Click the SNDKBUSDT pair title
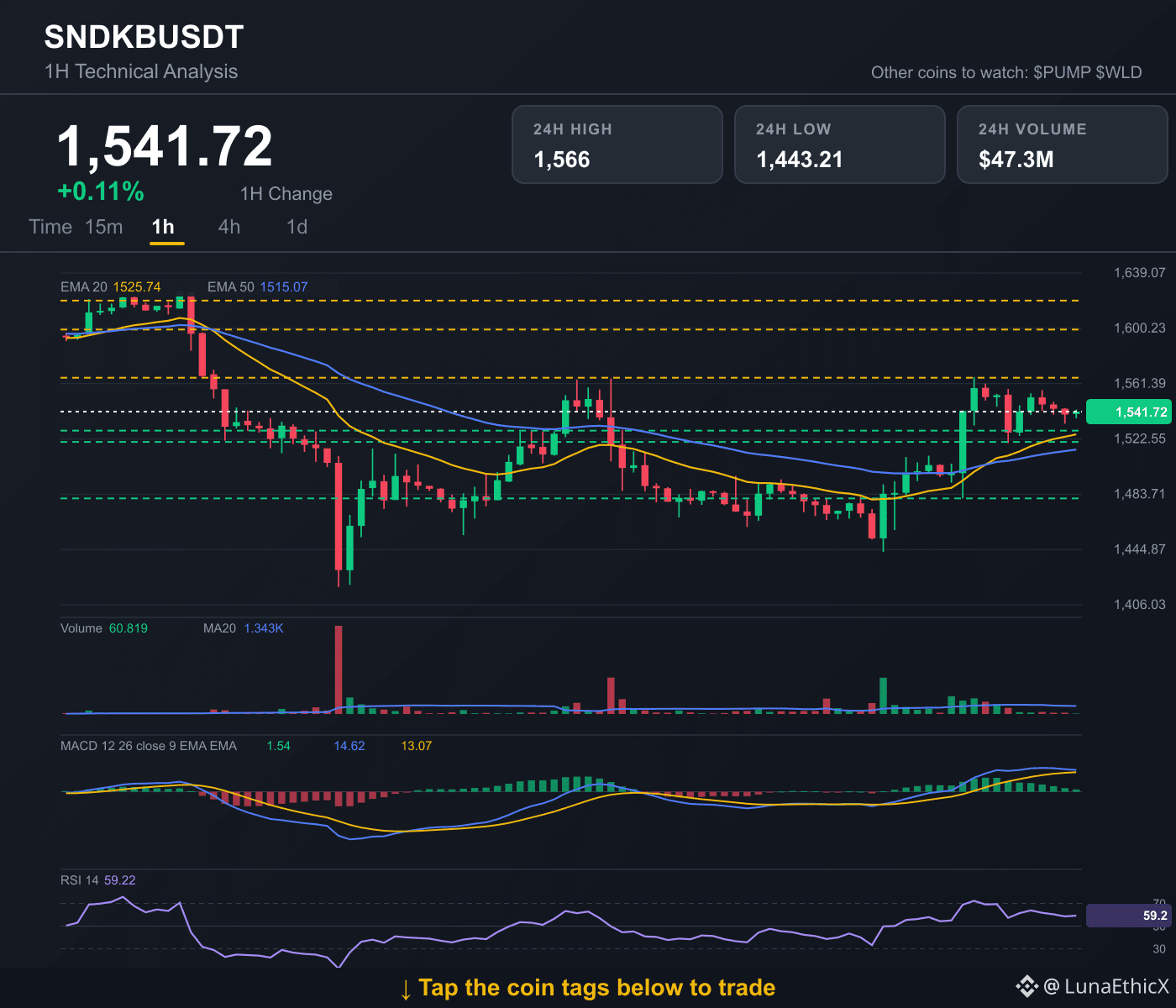 pyautogui.click(x=144, y=37)
